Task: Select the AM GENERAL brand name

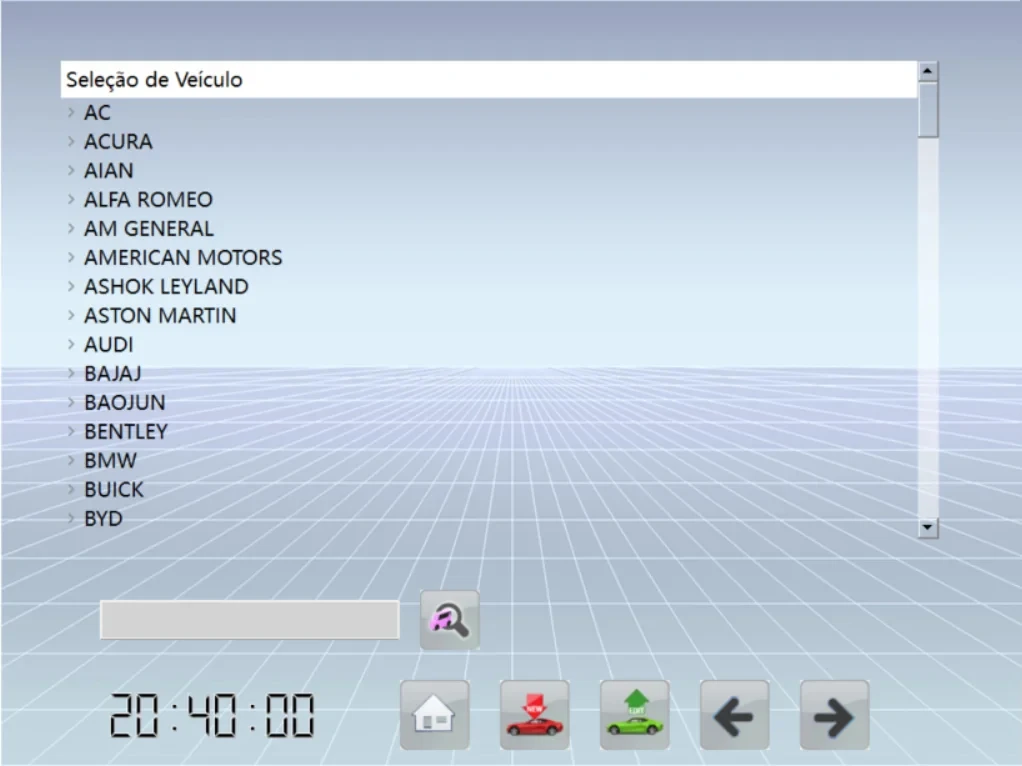Action: (149, 229)
